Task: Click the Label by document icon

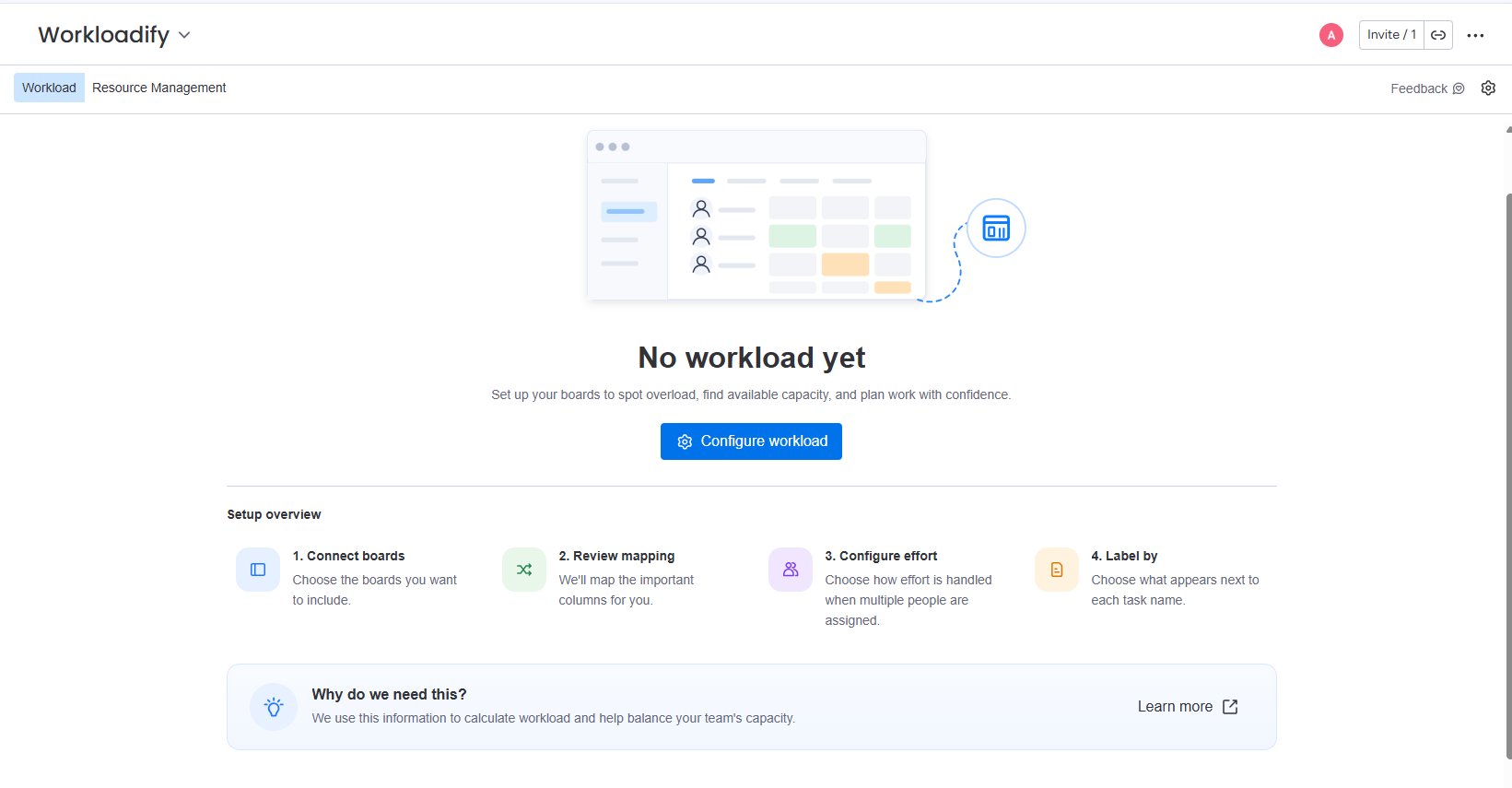Action: (x=1057, y=570)
